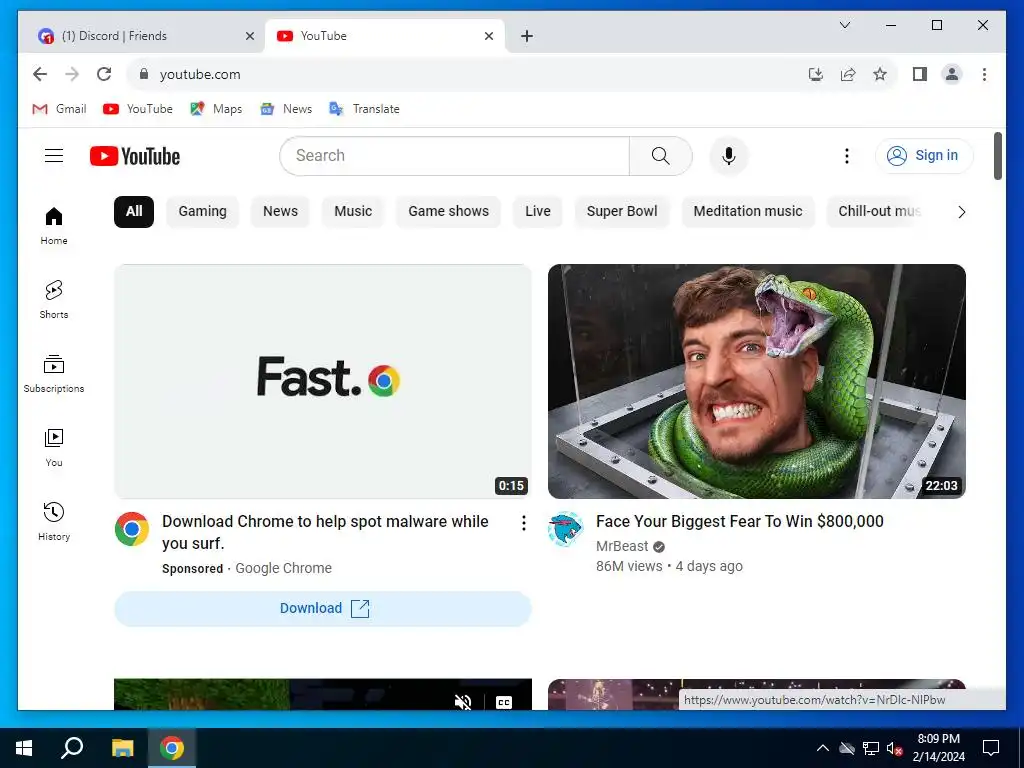Open the You section in sidebar
1024x768 pixels.
click(x=54, y=448)
